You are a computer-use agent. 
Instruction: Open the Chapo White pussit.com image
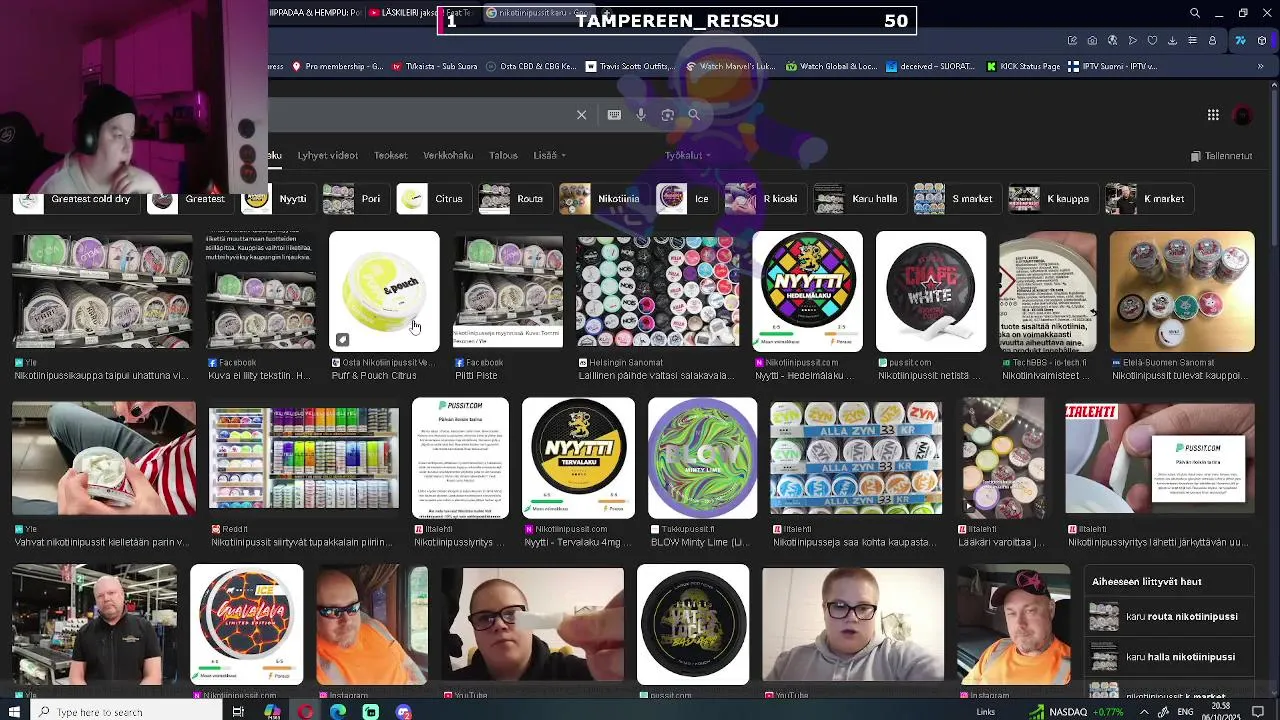click(x=931, y=292)
